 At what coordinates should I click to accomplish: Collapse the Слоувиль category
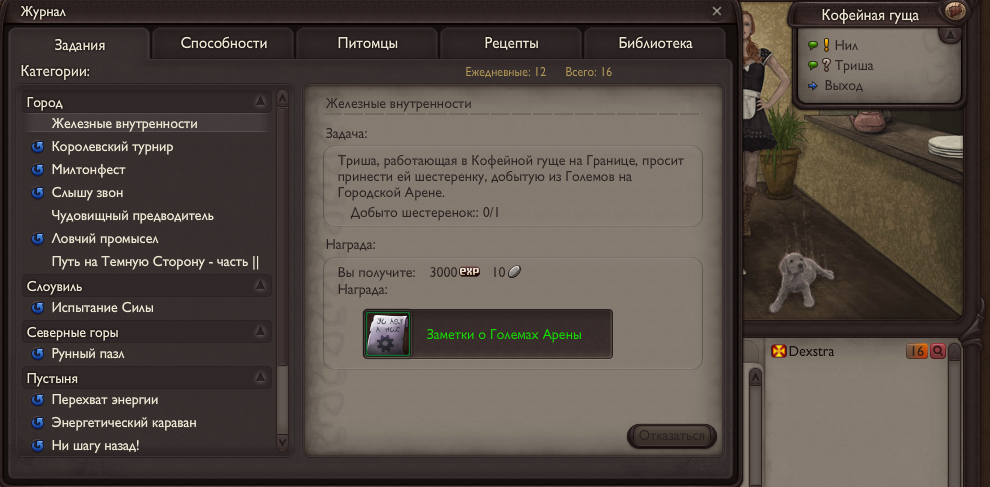[260, 286]
